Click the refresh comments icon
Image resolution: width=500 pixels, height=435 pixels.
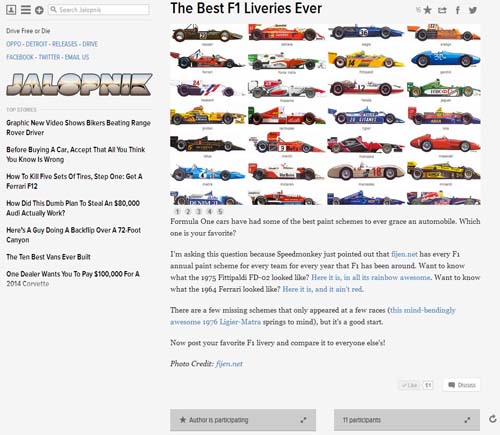tap(493, 419)
